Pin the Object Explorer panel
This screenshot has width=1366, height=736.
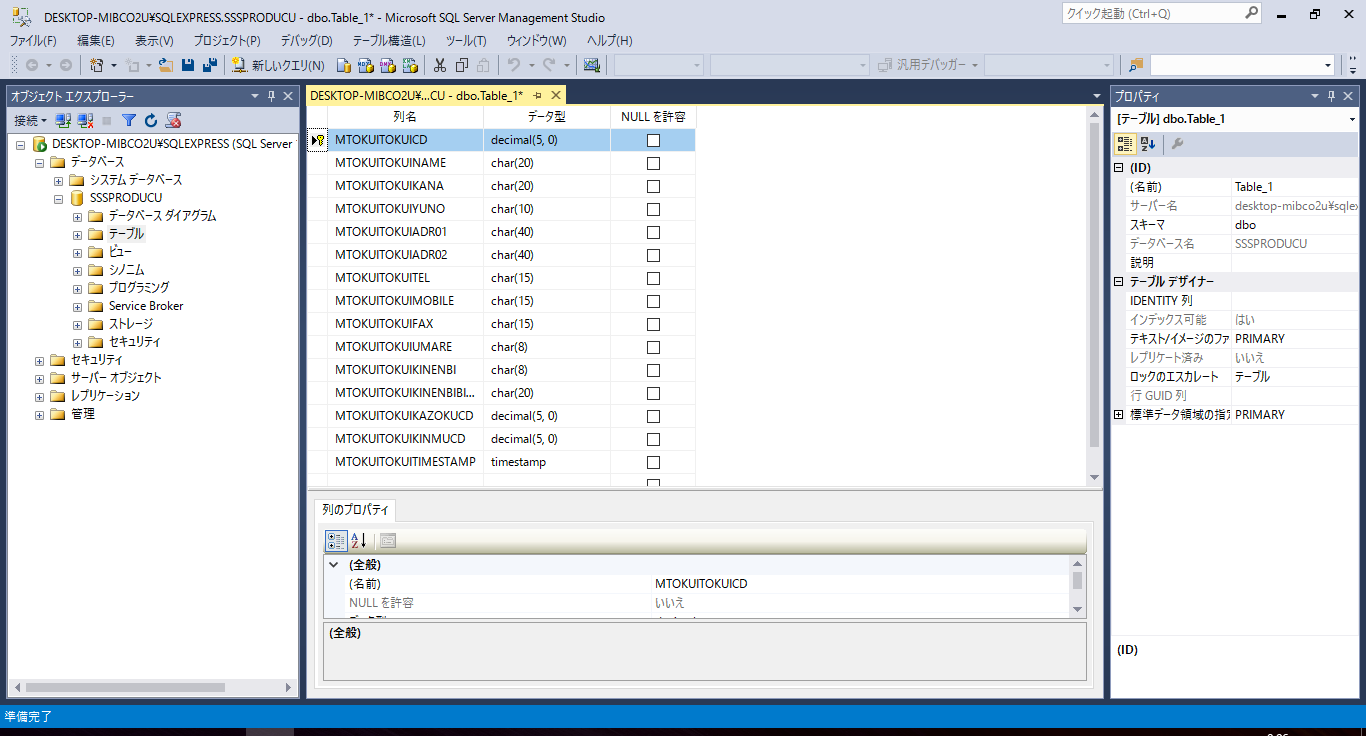pyautogui.click(x=271, y=96)
